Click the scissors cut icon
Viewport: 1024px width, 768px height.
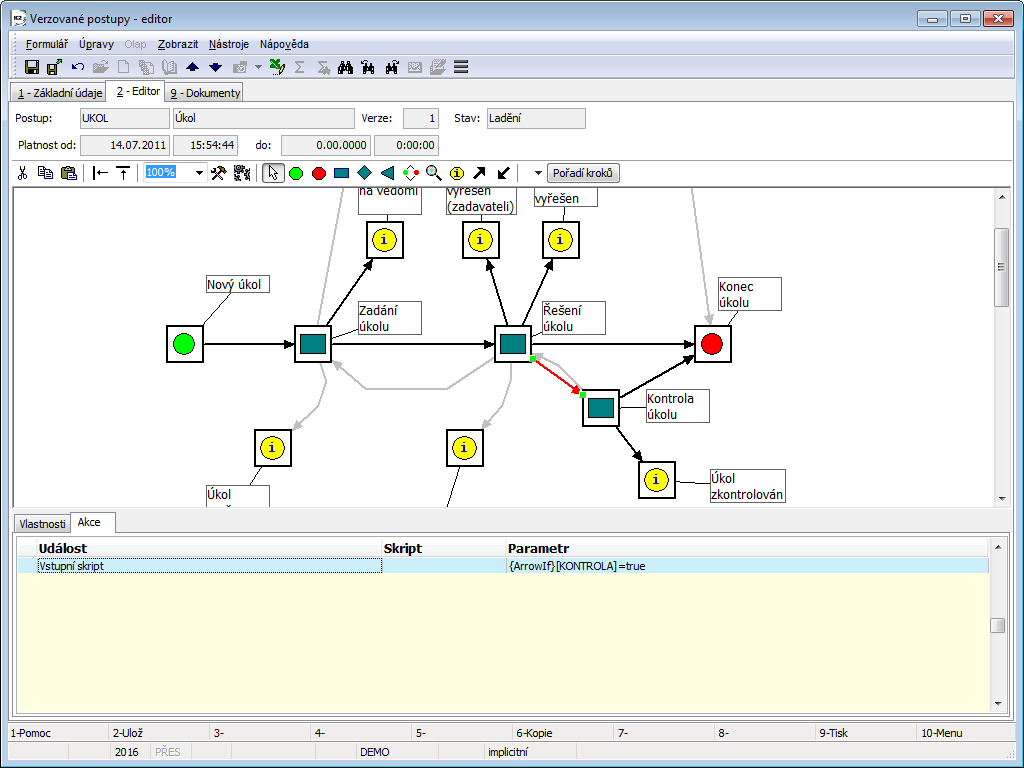click(x=23, y=173)
